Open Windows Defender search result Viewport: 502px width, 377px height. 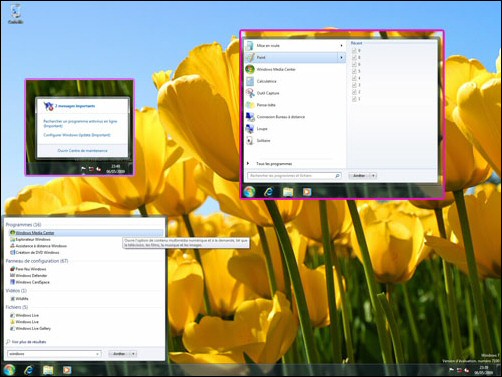point(28,276)
